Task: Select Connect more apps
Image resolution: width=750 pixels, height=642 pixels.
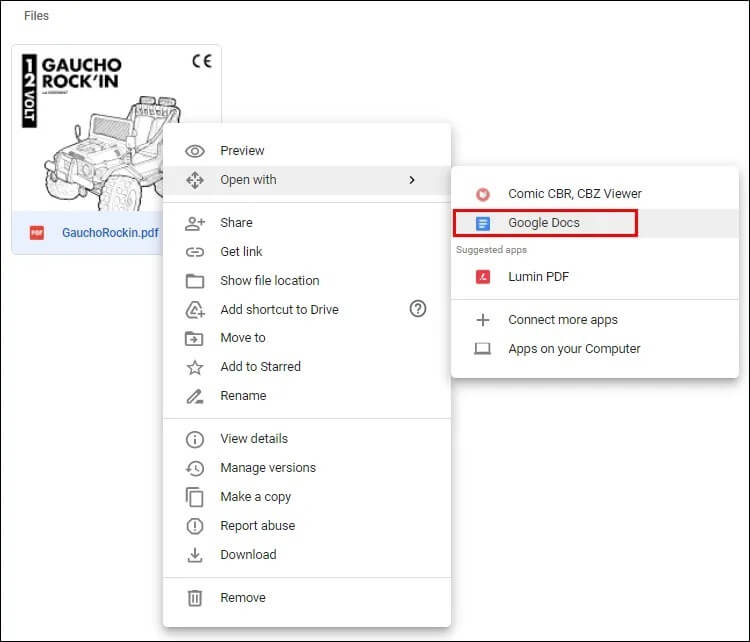Action: point(595,320)
